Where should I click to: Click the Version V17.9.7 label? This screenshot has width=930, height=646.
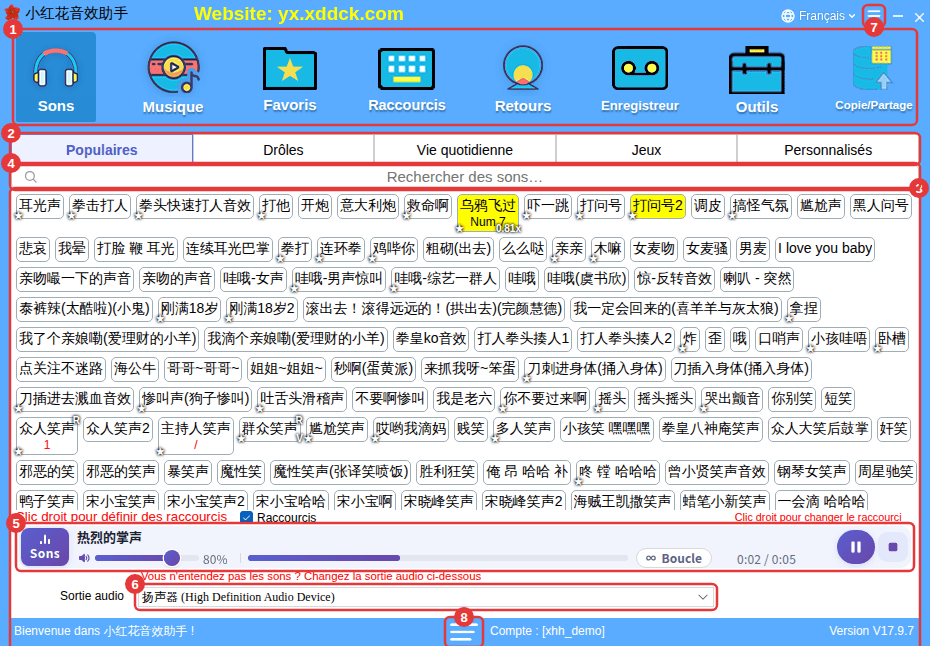pos(871,631)
